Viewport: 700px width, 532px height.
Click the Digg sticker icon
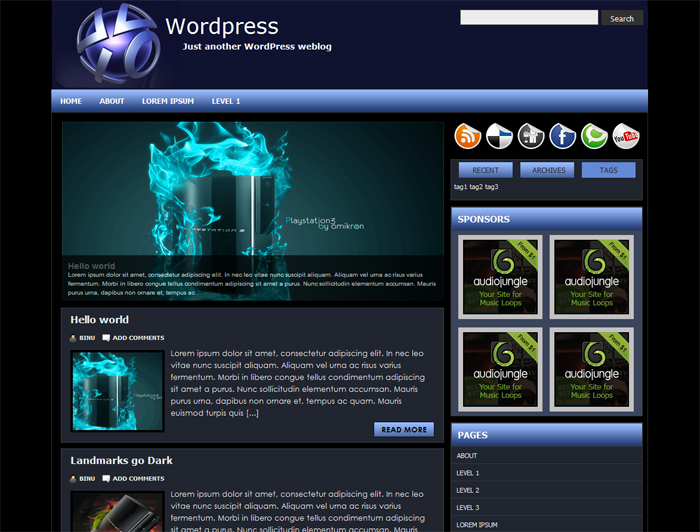click(x=531, y=136)
